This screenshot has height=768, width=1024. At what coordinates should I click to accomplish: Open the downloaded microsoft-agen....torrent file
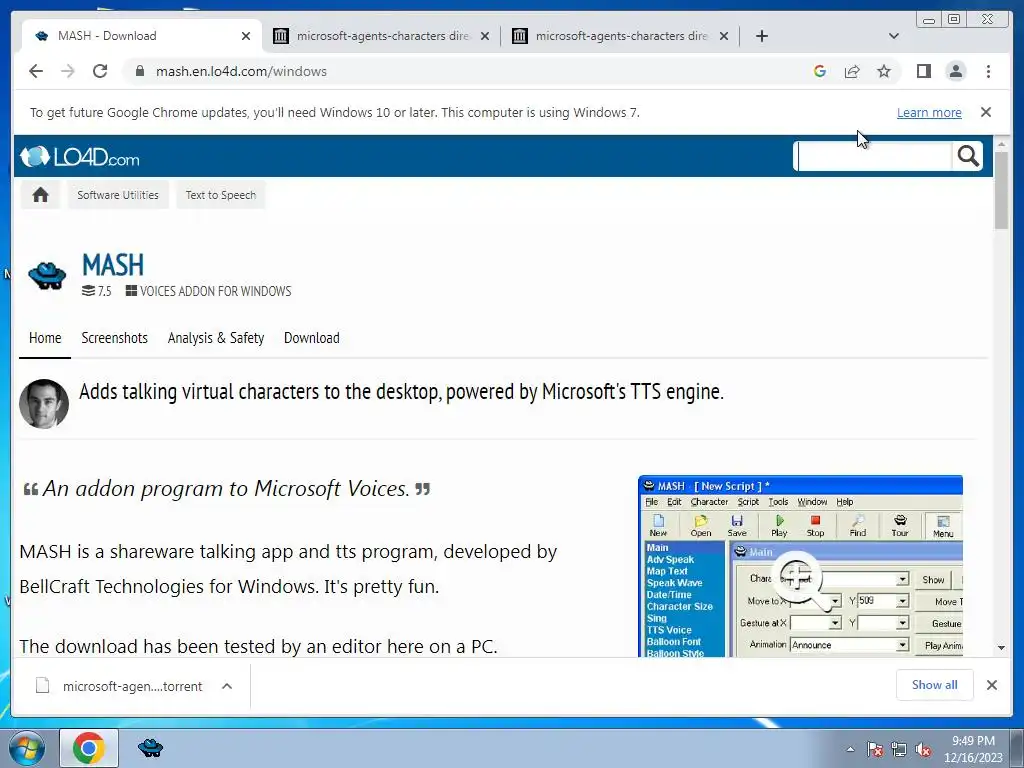click(120, 686)
